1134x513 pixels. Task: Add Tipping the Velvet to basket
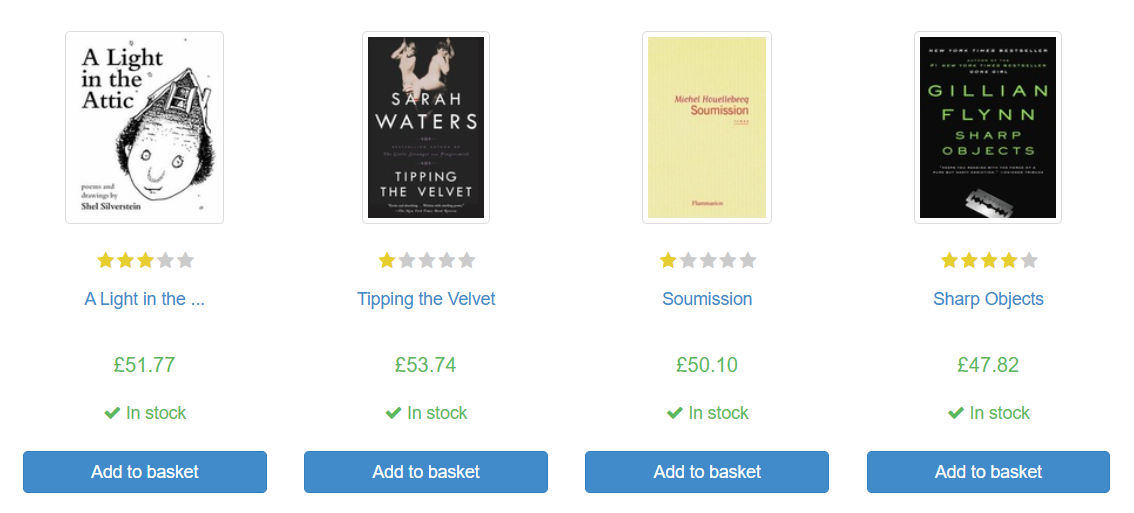coord(426,472)
